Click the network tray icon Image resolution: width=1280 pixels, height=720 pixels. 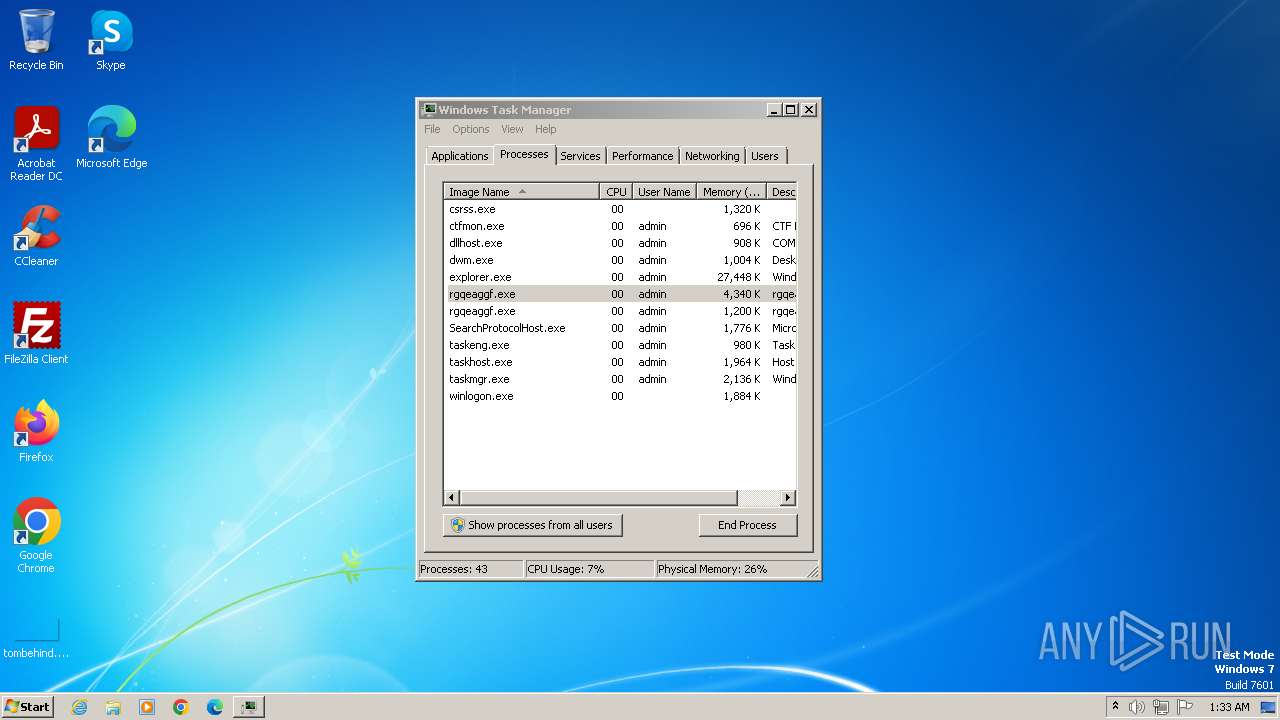click(x=1161, y=707)
